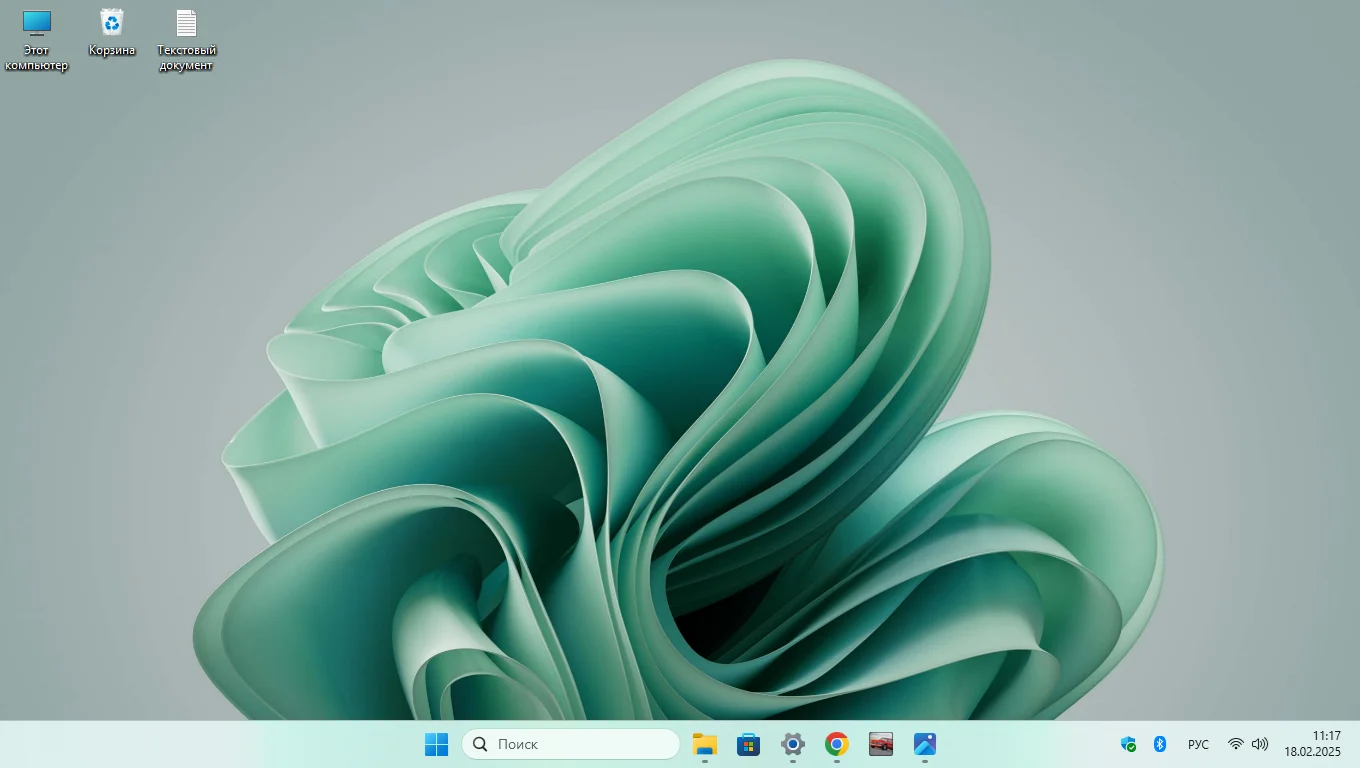
Task: Open Wi-Fi network quick settings
Action: 1236,744
